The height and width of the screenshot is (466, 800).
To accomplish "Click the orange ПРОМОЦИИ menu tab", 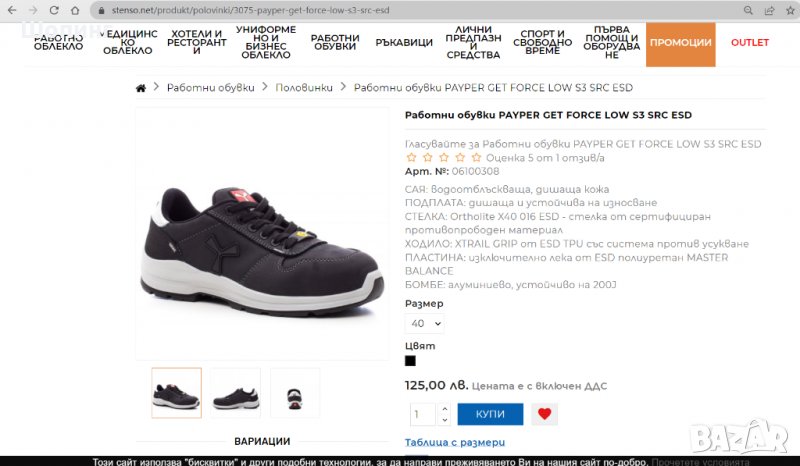I will point(681,44).
